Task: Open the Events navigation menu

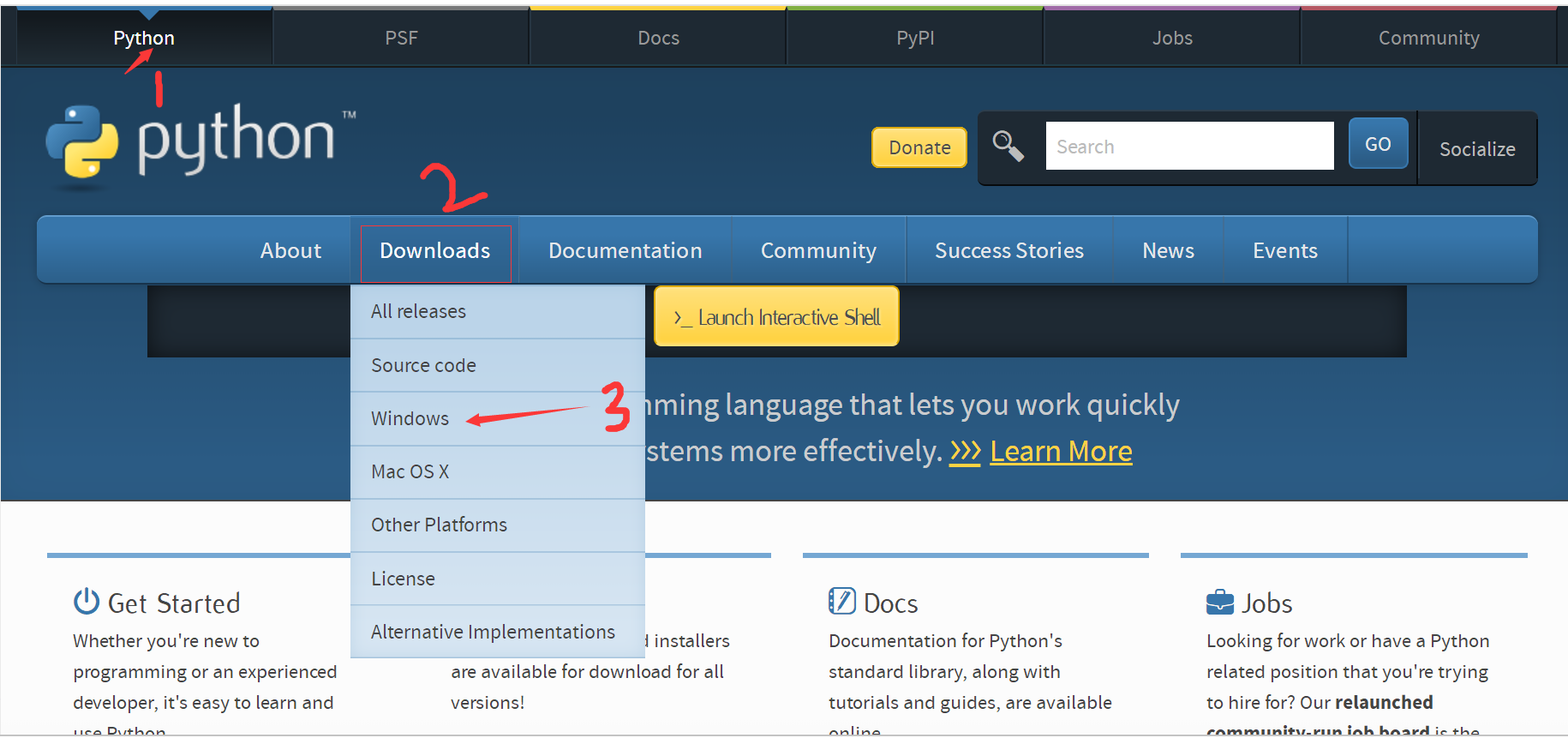Action: point(1285,250)
